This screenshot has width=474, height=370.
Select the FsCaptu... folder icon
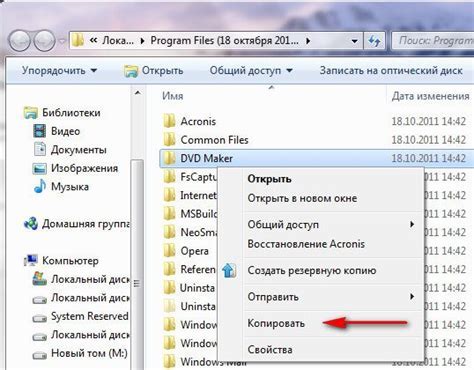coord(169,177)
